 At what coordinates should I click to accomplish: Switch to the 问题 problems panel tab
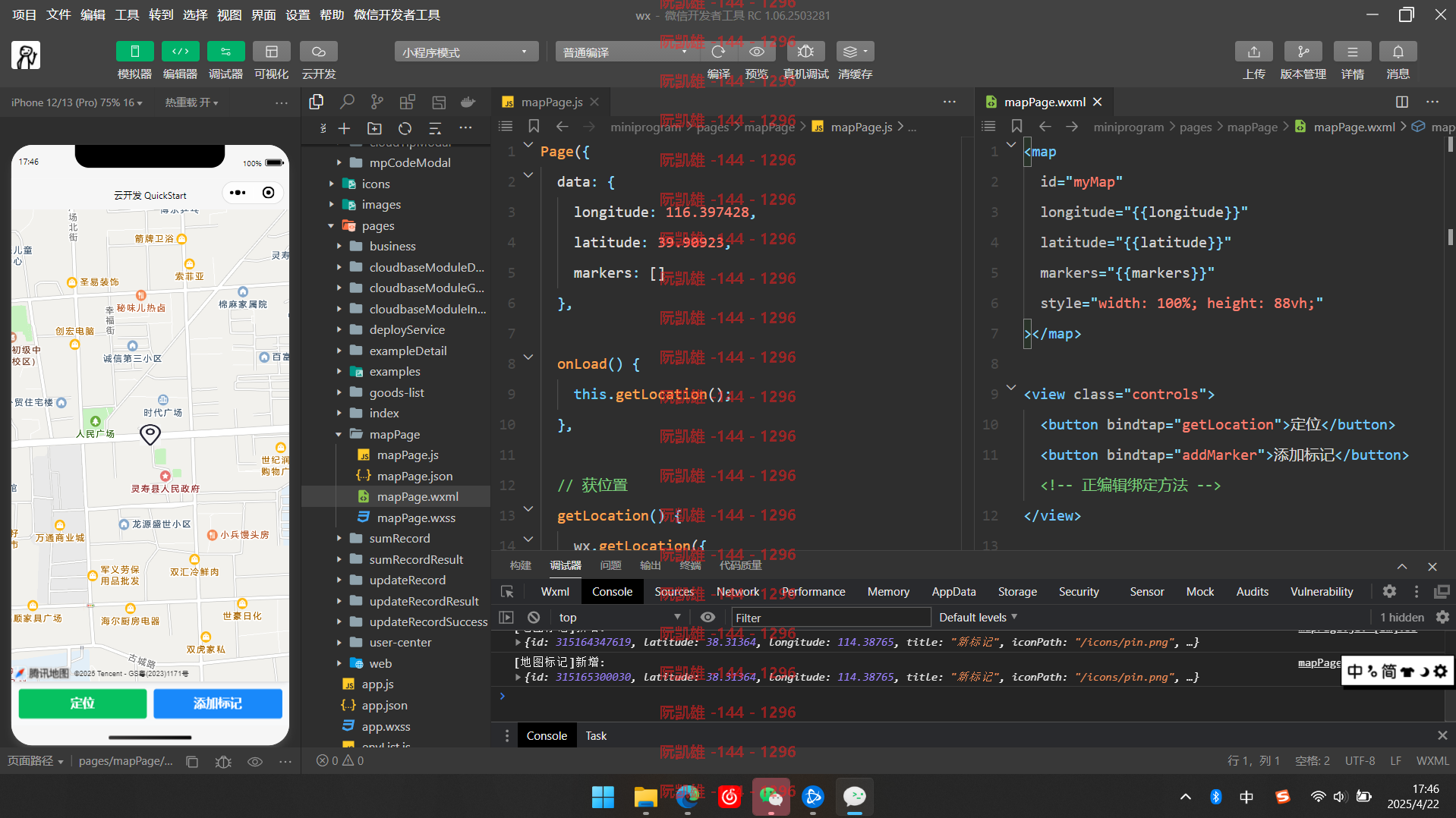point(610,565)
